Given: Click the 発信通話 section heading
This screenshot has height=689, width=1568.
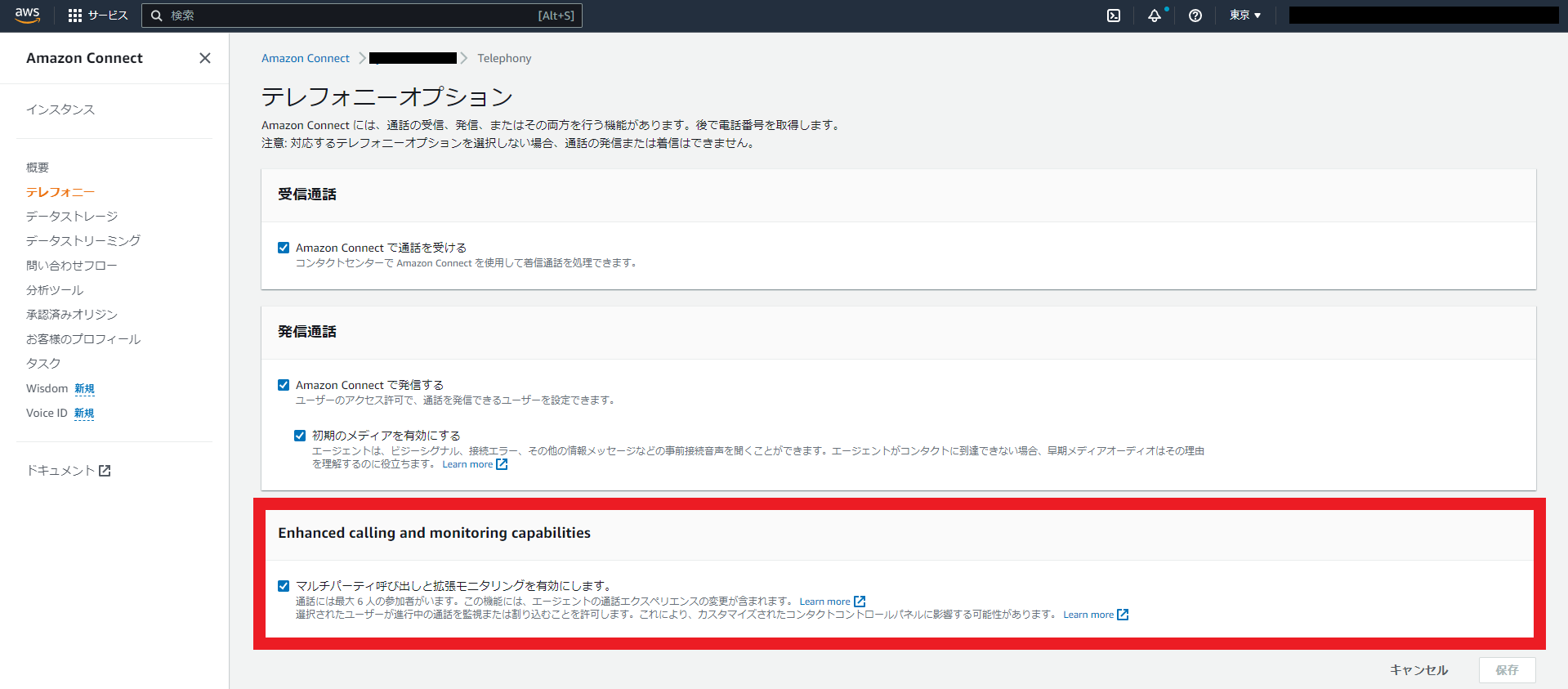Looking at the screenshot, I should 307,332.
